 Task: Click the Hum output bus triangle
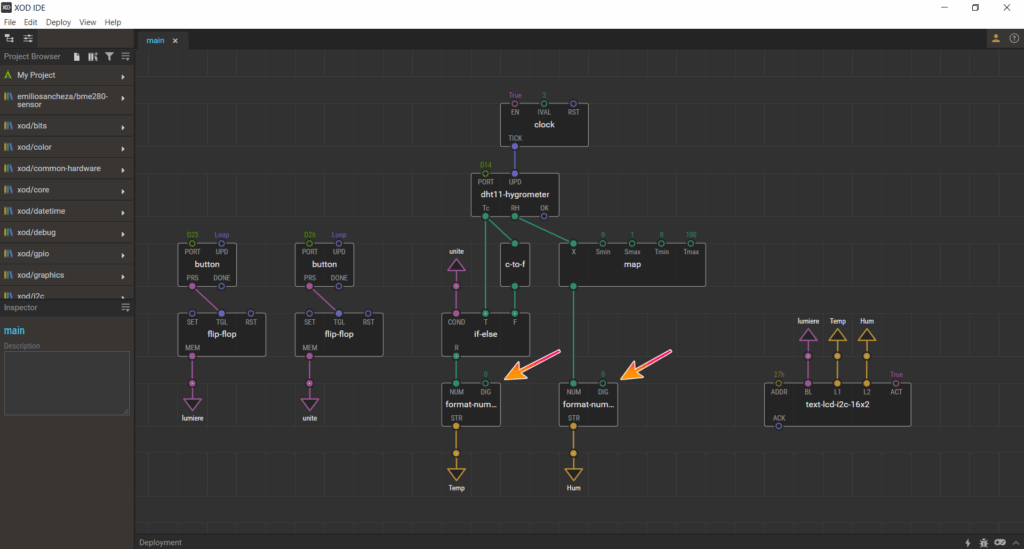pyautogui.click(x=573, y=473)
